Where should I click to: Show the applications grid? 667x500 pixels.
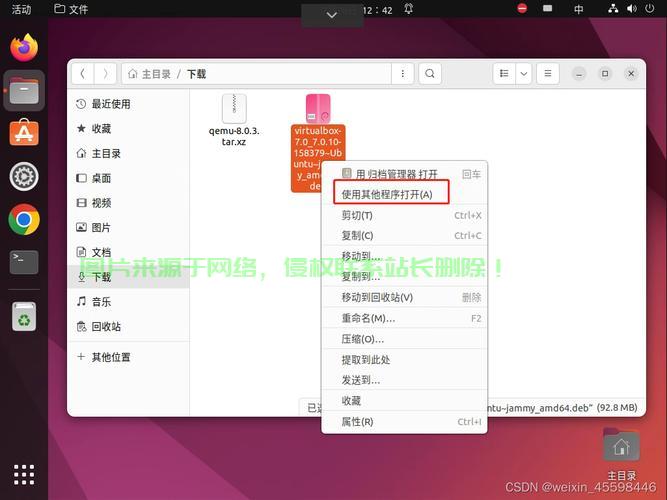[x=24, y=474]
